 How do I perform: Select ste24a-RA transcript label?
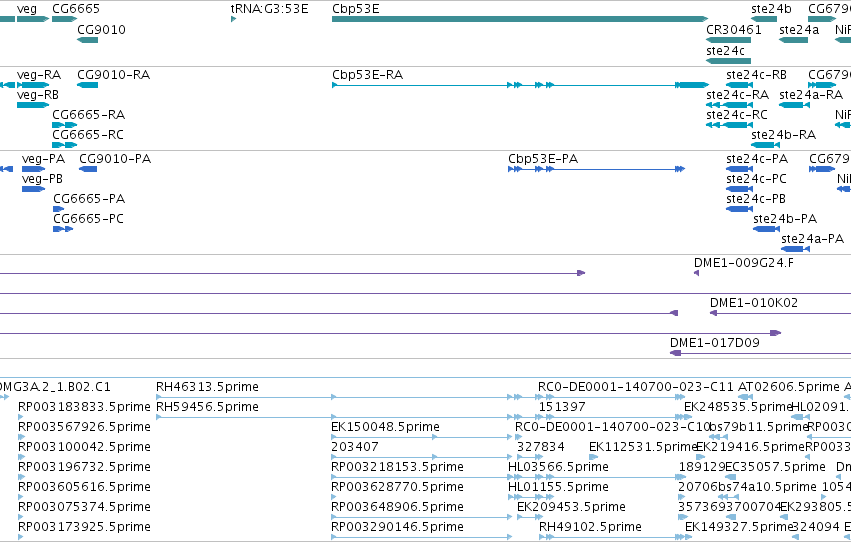point(811,94)
